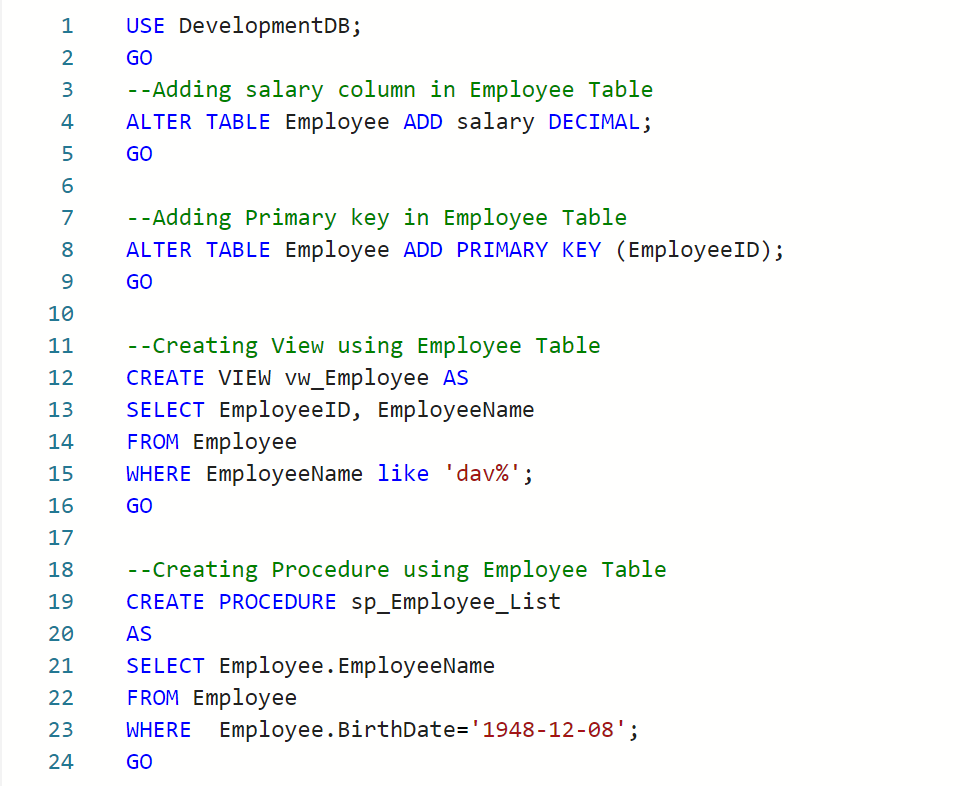The height and width of the screenshot is (786, 960).
Task: Click line number 24 in the gutter
Action: 61,762
